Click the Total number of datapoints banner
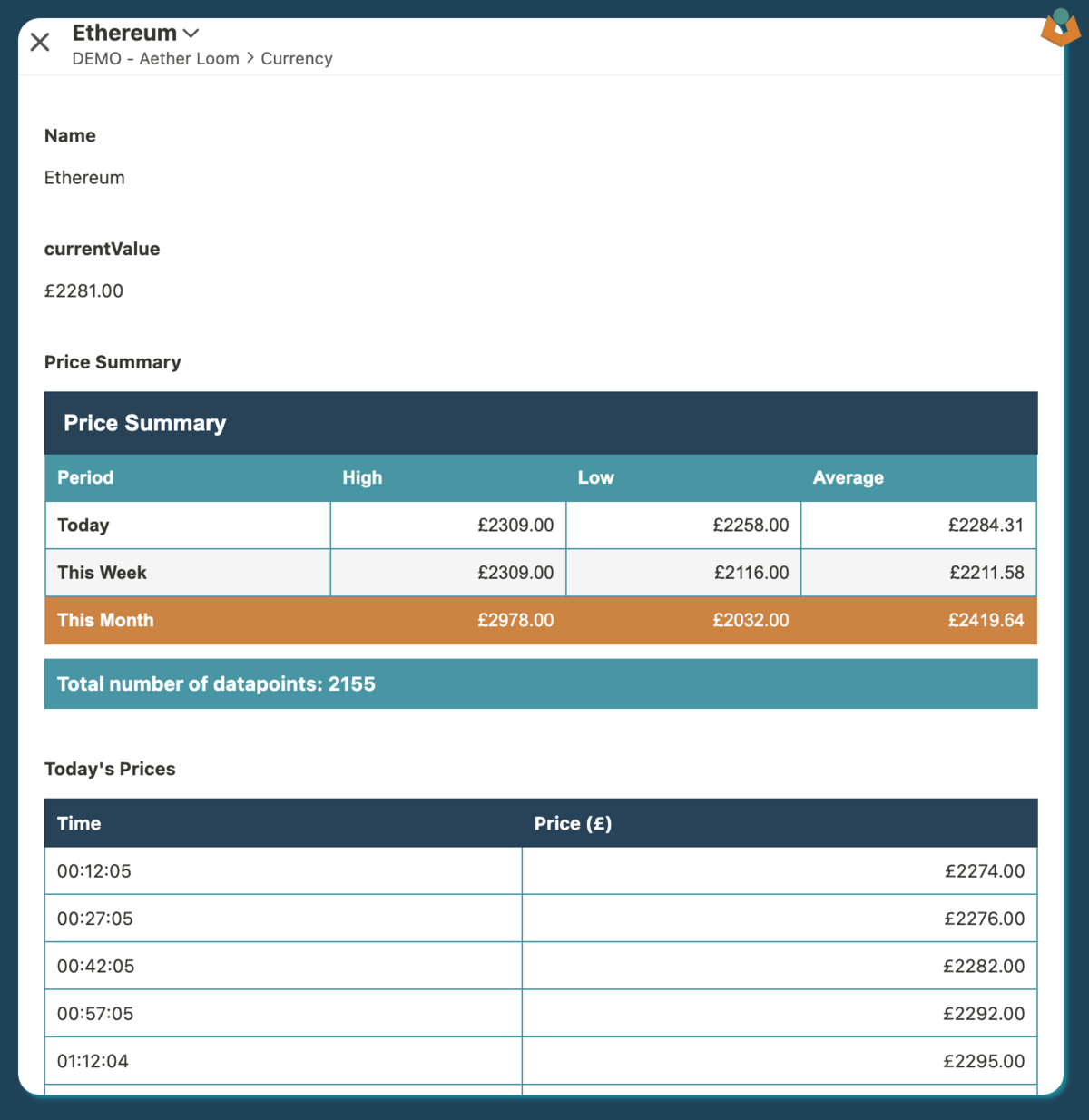This screenshot has height=1120, width=1089. 540,684
